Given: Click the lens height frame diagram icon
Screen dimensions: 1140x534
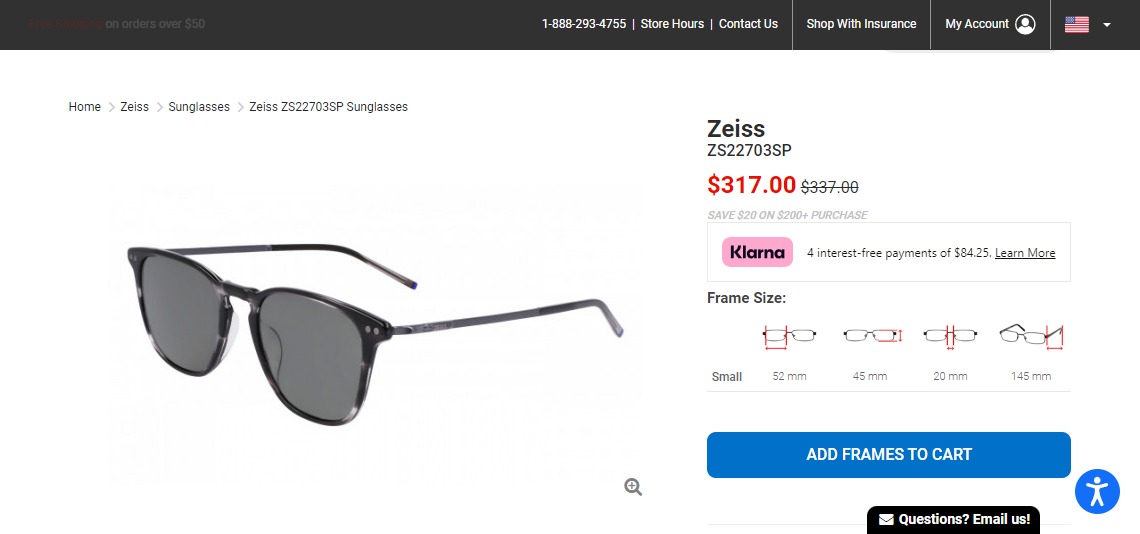Looking at the screenshot, I should (871, 336).
